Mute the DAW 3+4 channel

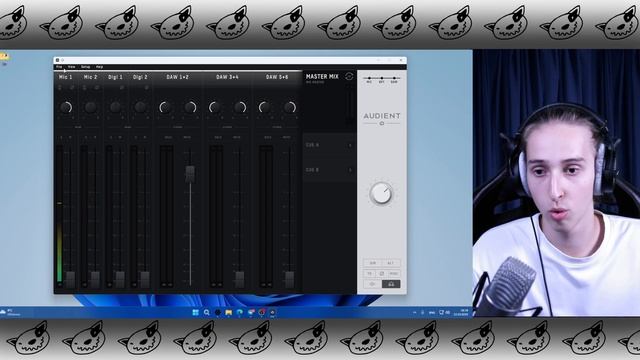(237, 138)
